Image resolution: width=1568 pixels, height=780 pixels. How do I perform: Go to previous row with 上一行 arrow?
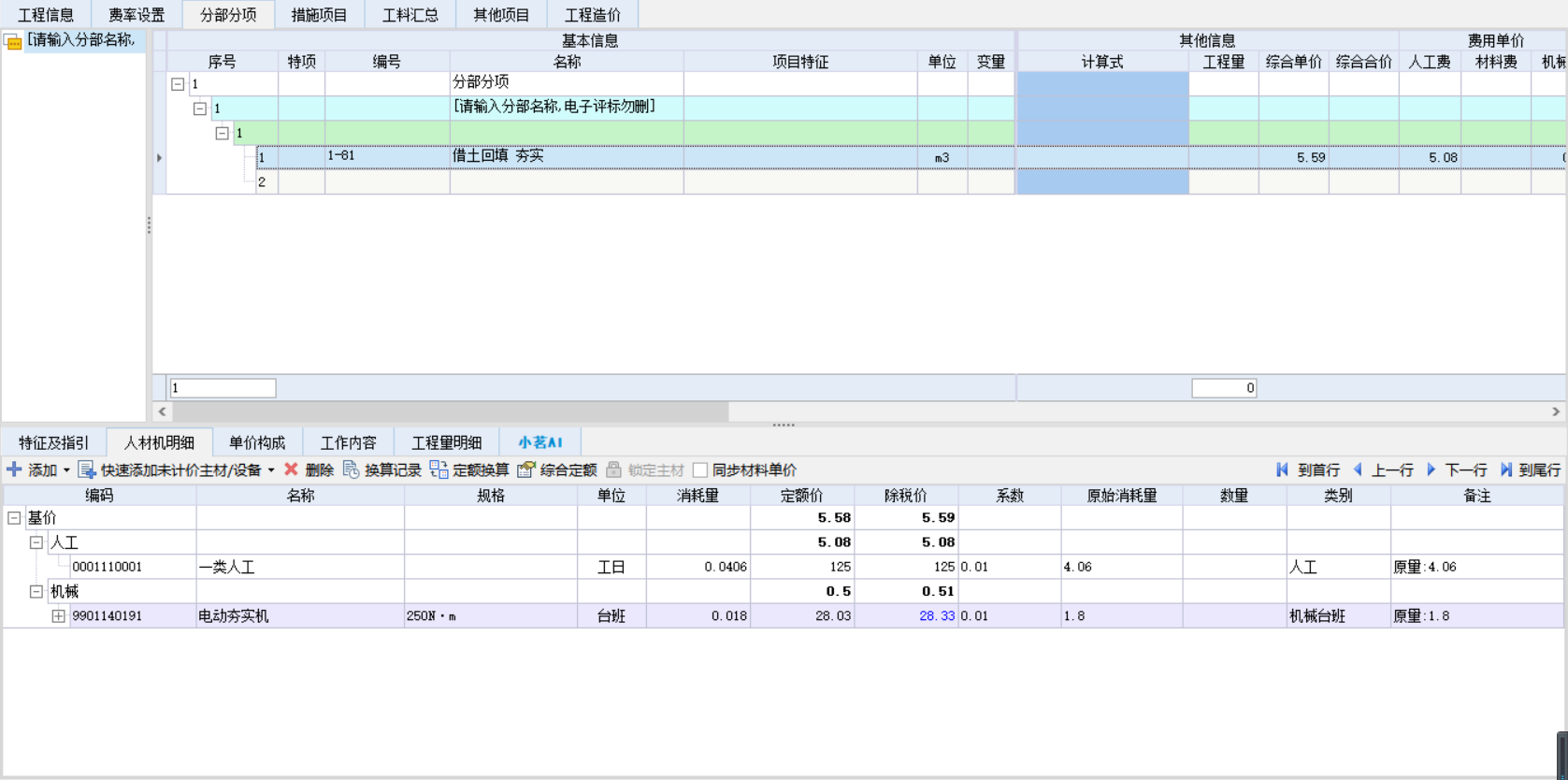1359,469
